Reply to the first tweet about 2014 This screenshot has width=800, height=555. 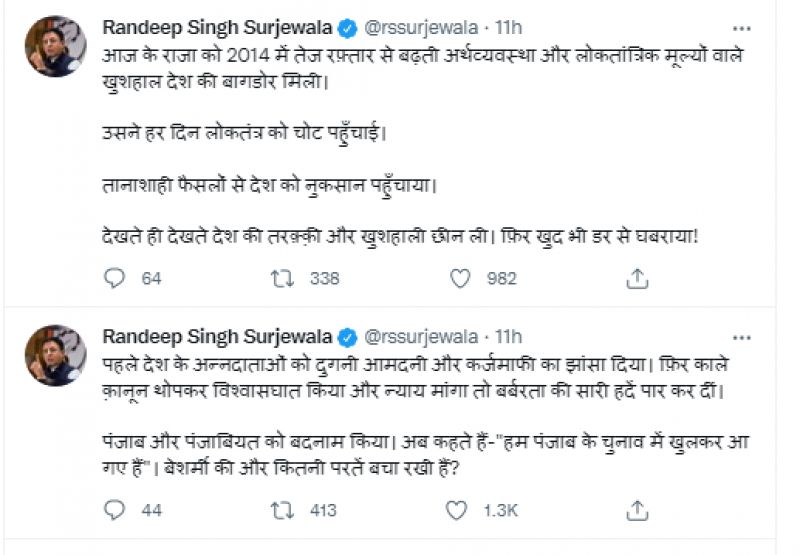116,279
